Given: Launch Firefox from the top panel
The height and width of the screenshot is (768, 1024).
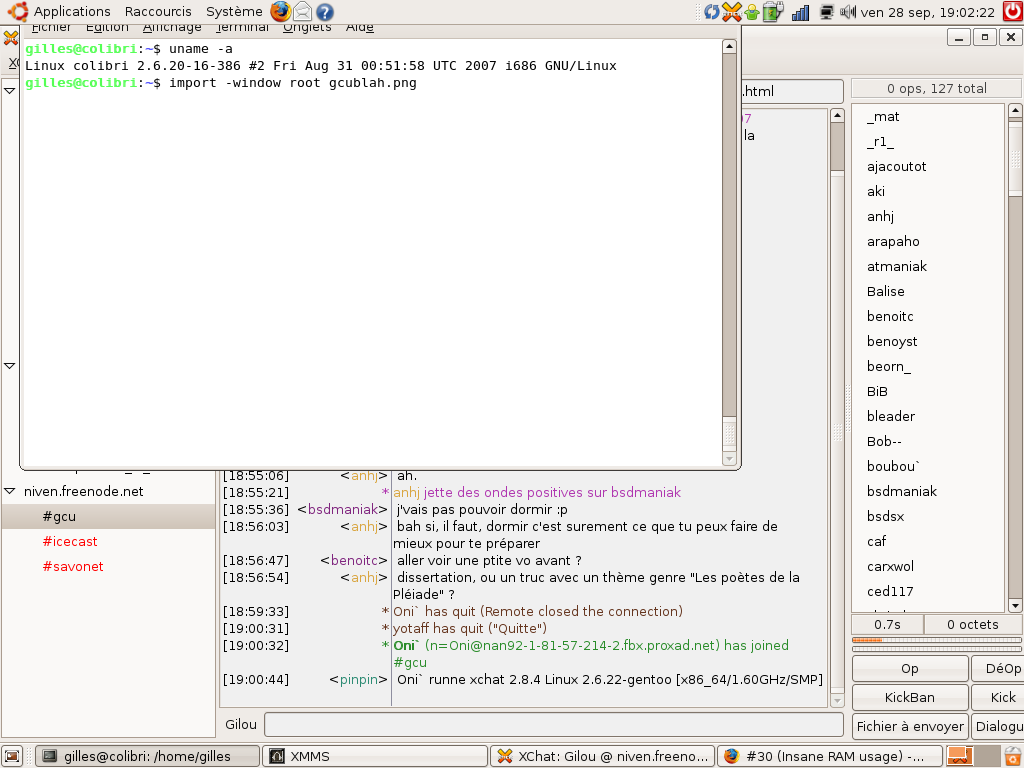Looking at the screenshot, I should (x=280, y=12).
